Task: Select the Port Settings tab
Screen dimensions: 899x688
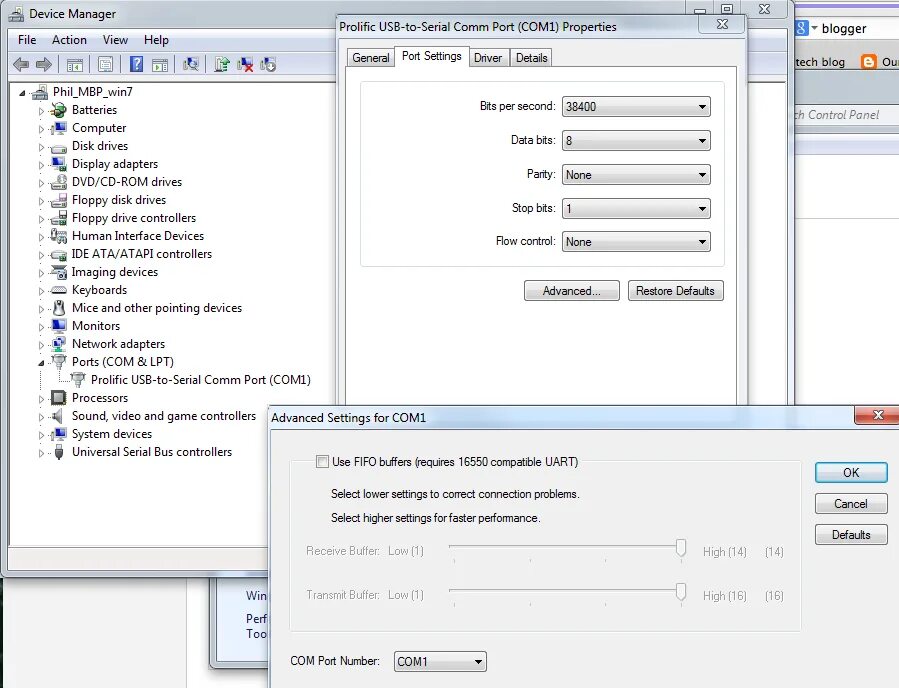Action: point(431,56)
